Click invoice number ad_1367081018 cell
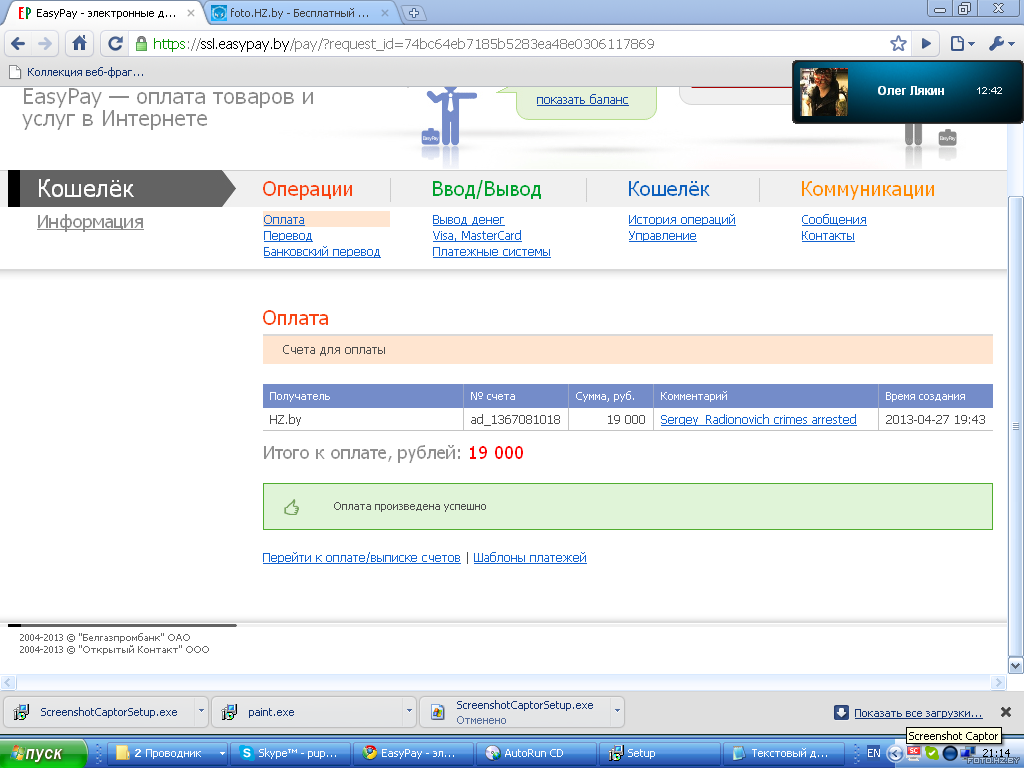 tap(516, 419)
